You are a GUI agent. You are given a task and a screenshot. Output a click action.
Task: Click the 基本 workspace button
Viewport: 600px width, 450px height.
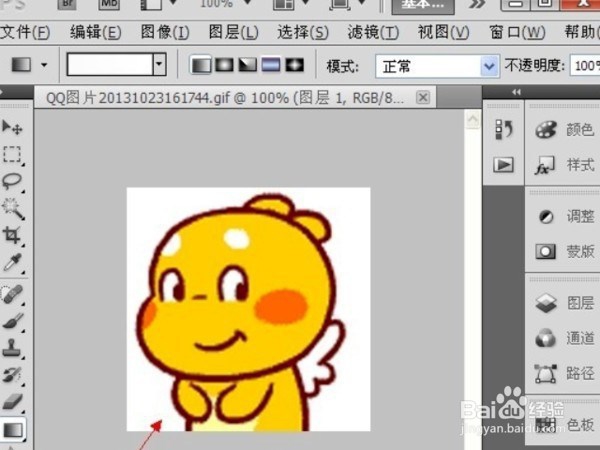(423, 5)
